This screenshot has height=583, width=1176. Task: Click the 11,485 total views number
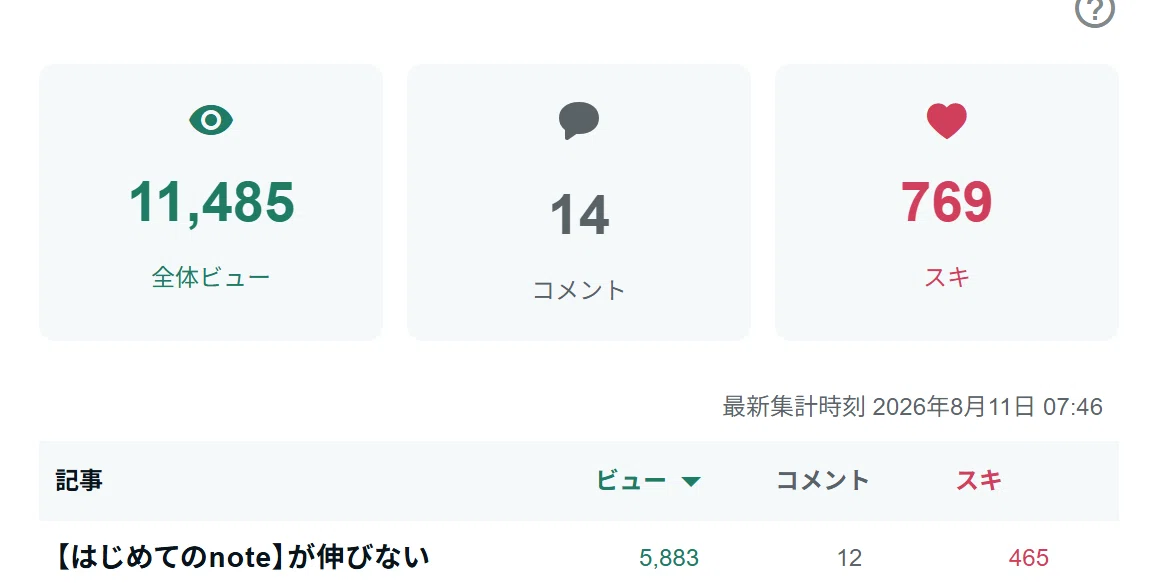coord(212,202)
